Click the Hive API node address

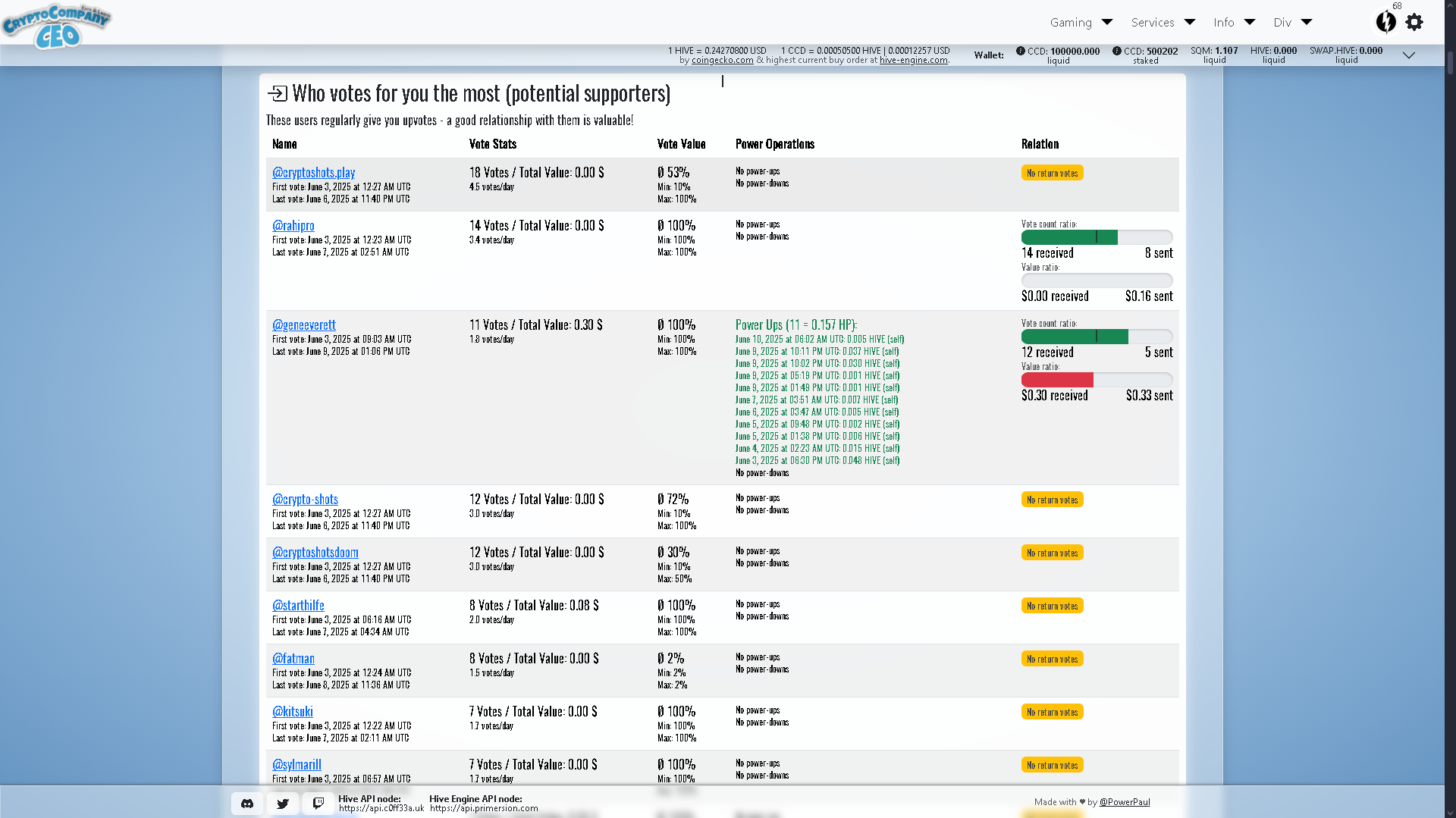tap(381, 808)
